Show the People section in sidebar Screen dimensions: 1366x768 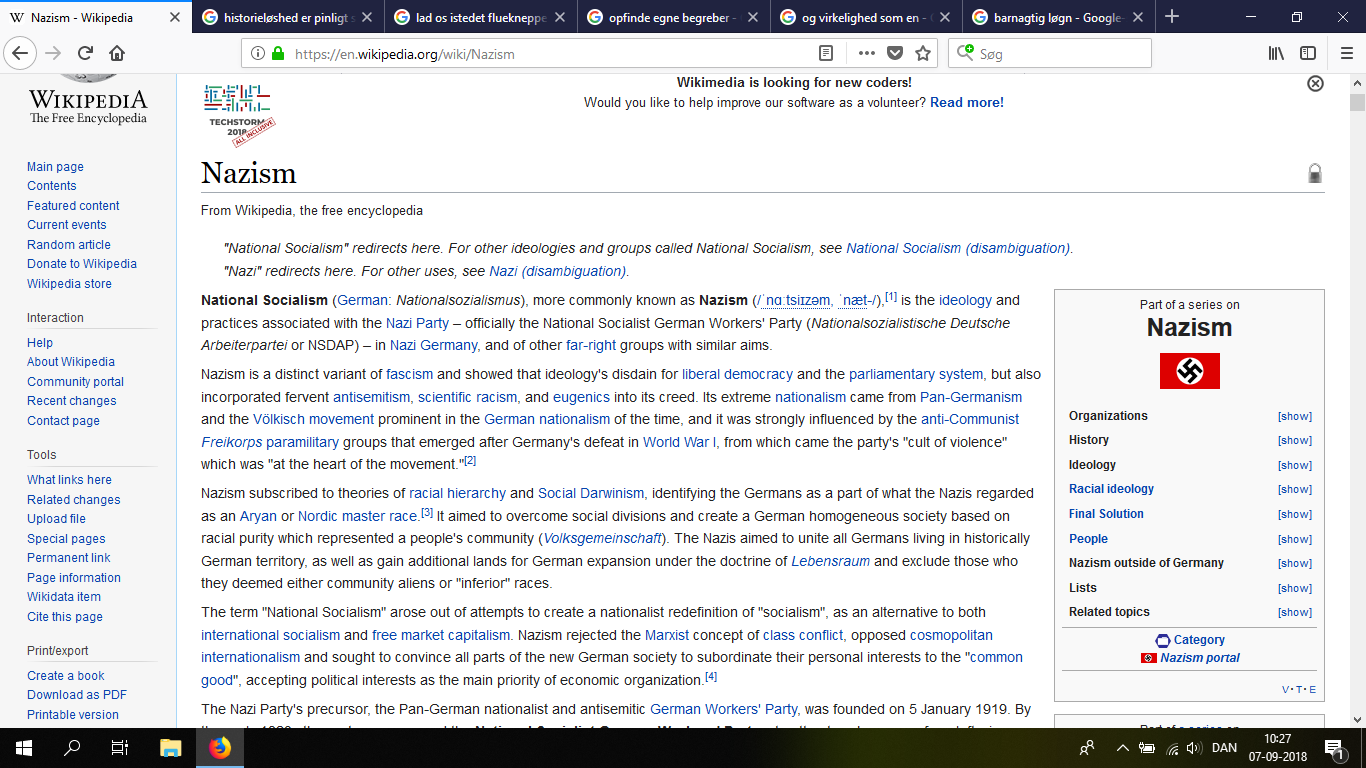click(1294, 539)
